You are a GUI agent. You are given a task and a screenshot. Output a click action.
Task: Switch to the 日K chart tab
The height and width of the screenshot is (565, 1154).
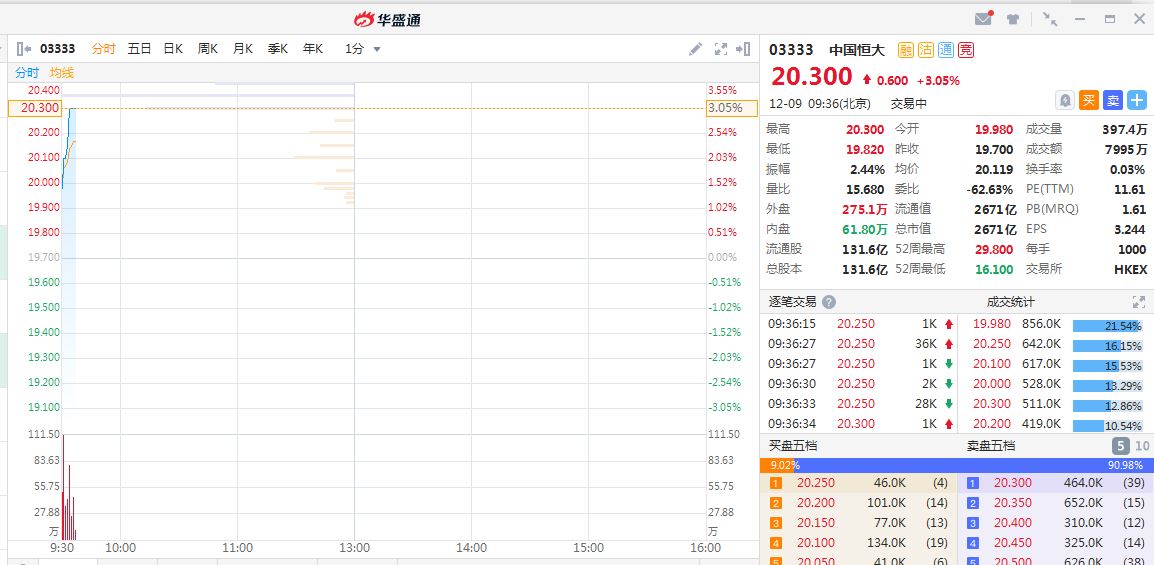pos(173,49)
